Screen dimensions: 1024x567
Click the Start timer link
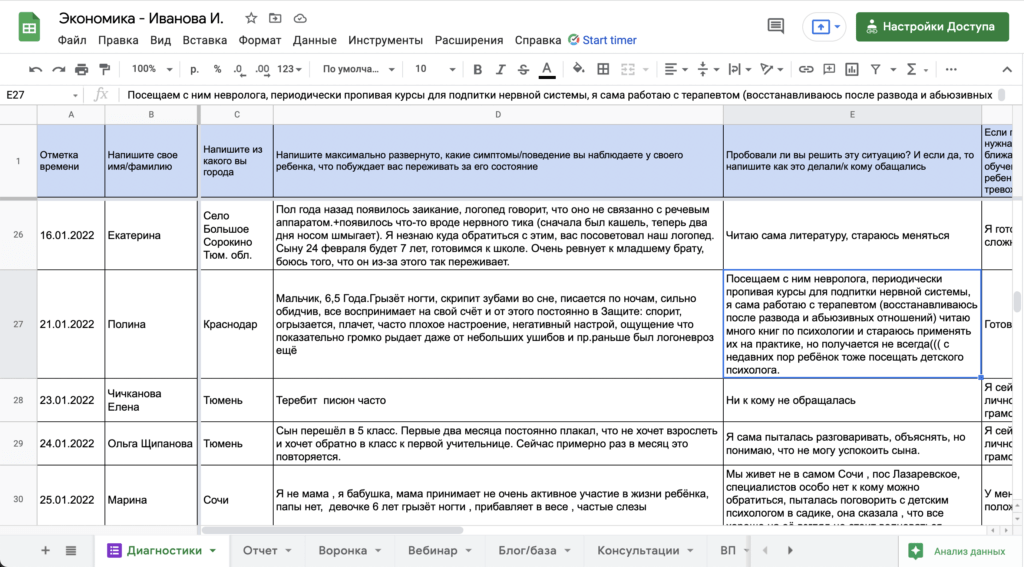coord(609,40)
